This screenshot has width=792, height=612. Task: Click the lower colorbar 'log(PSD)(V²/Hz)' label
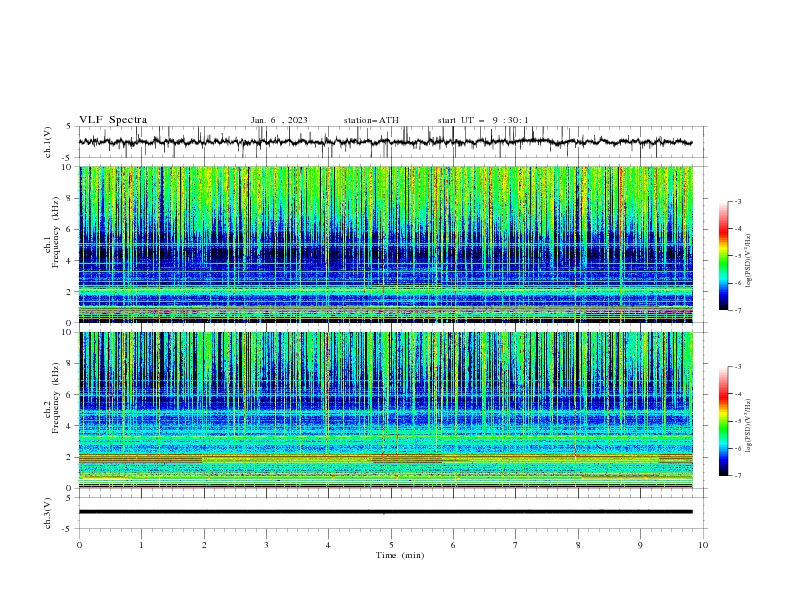(749, 425)
